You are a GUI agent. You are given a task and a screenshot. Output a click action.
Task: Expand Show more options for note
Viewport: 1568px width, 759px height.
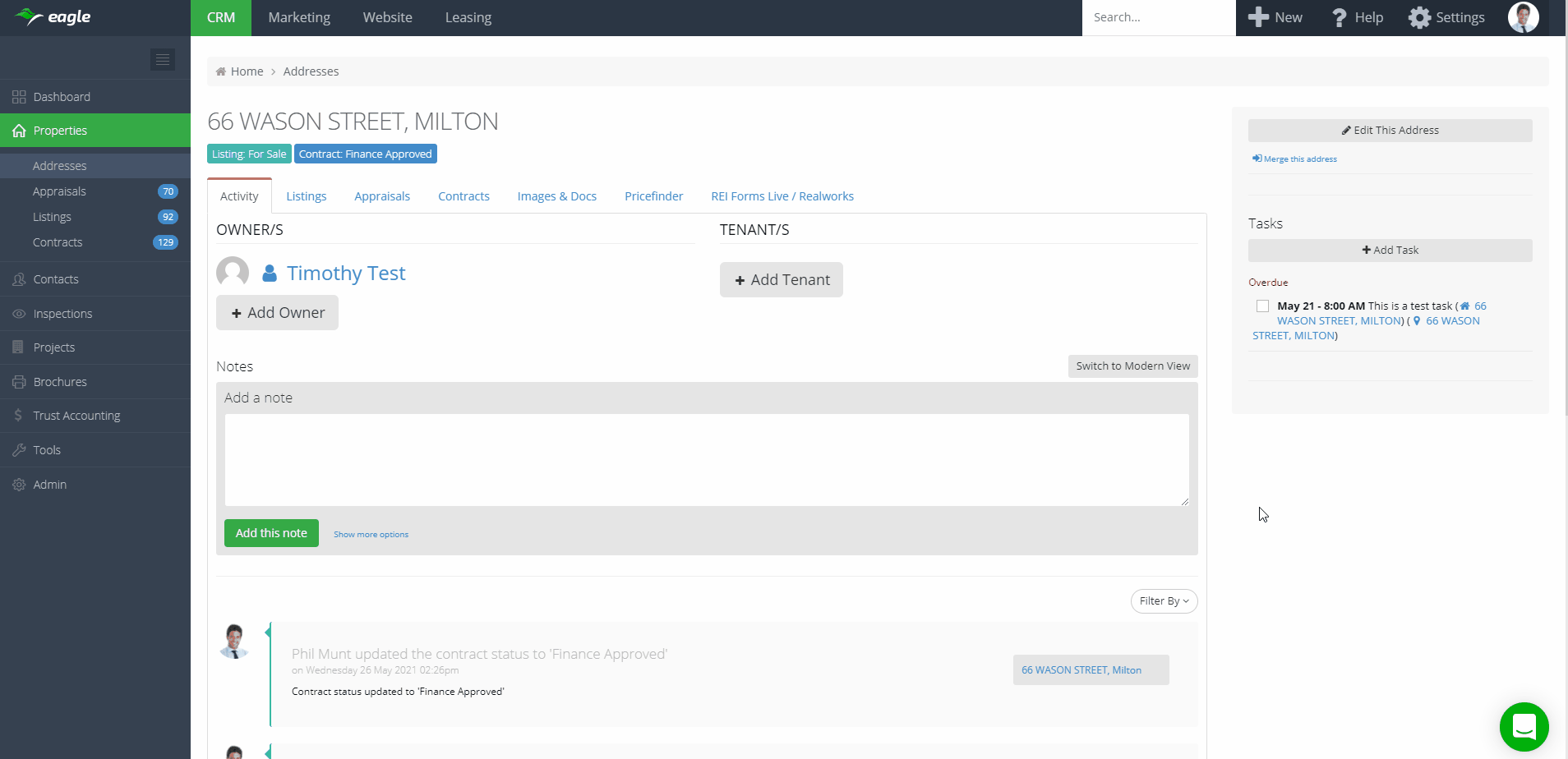pyautogui.click(x=371, y=535)
